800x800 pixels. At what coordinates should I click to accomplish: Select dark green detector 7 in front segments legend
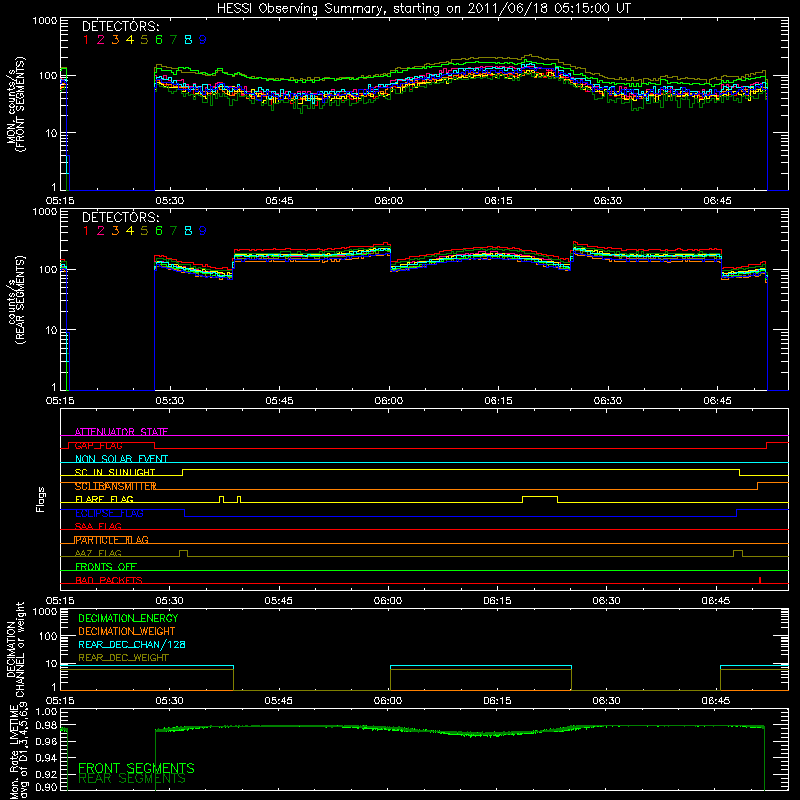(173, 40)
